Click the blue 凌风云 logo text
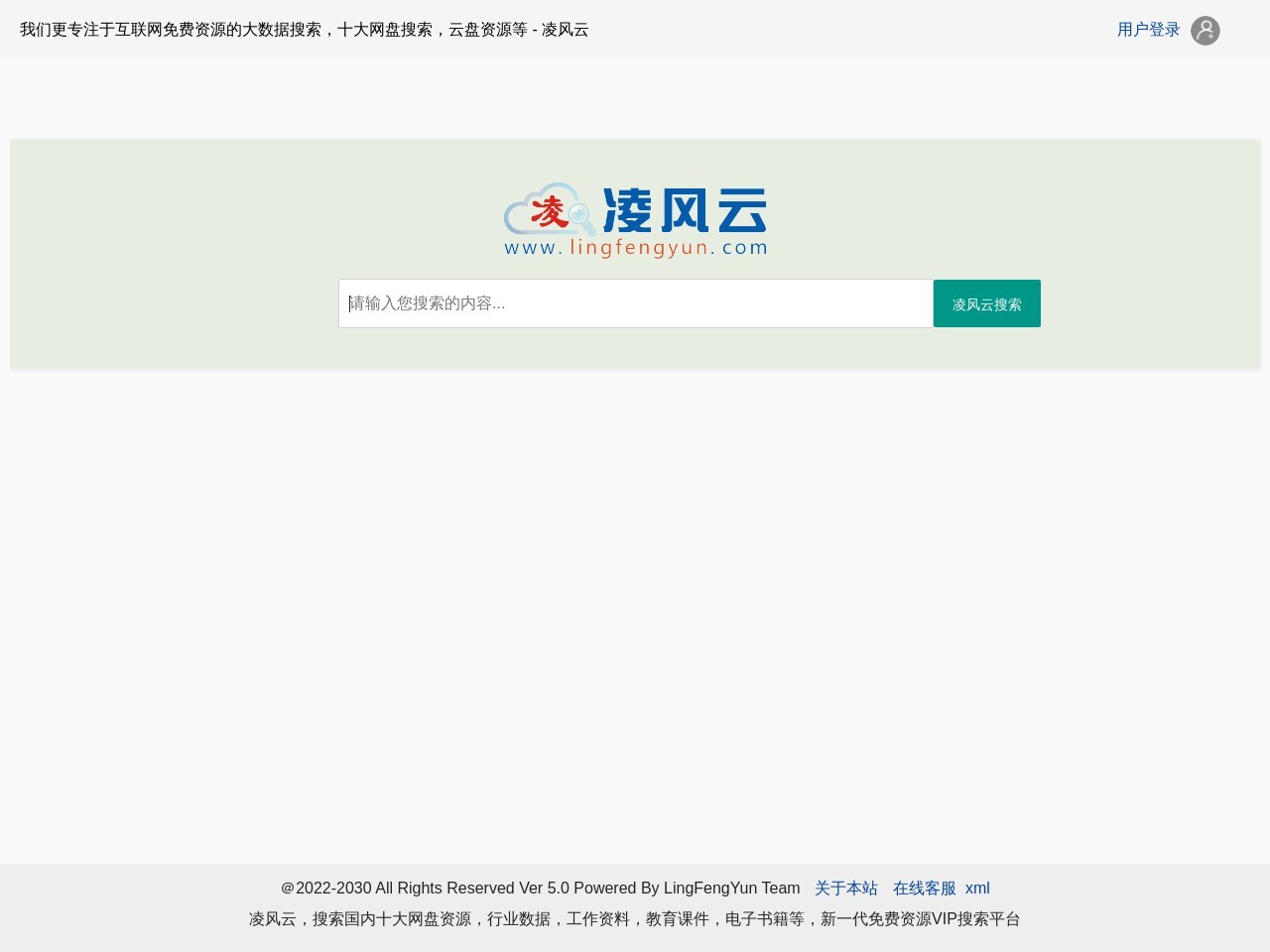1270x952 pixels. pos(685,210)
